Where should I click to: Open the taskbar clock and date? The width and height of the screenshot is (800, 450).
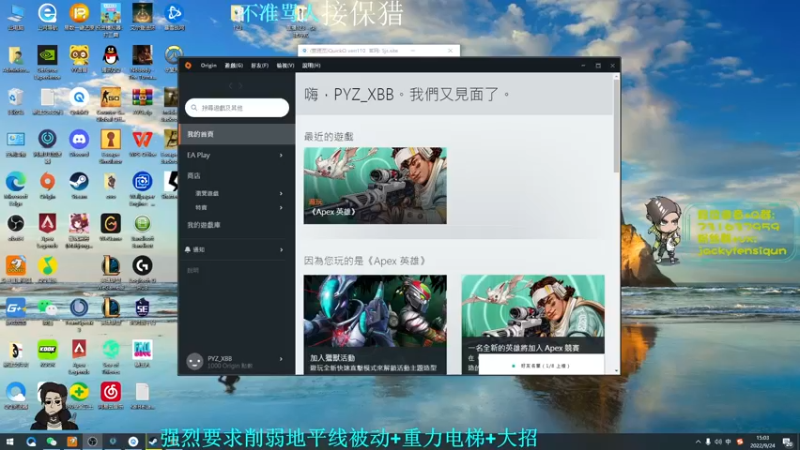pos(763,442)
